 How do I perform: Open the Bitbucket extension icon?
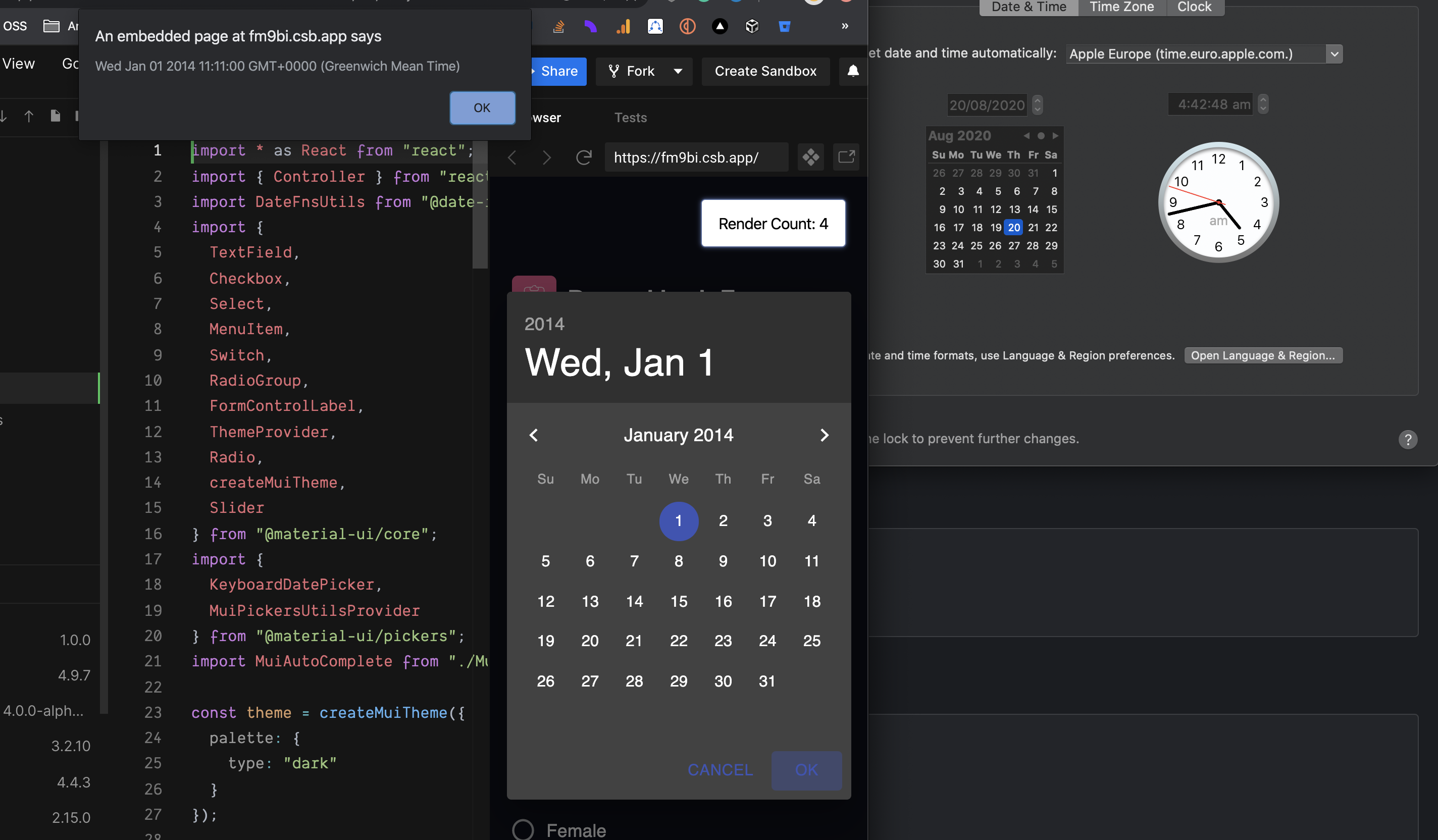785,26
